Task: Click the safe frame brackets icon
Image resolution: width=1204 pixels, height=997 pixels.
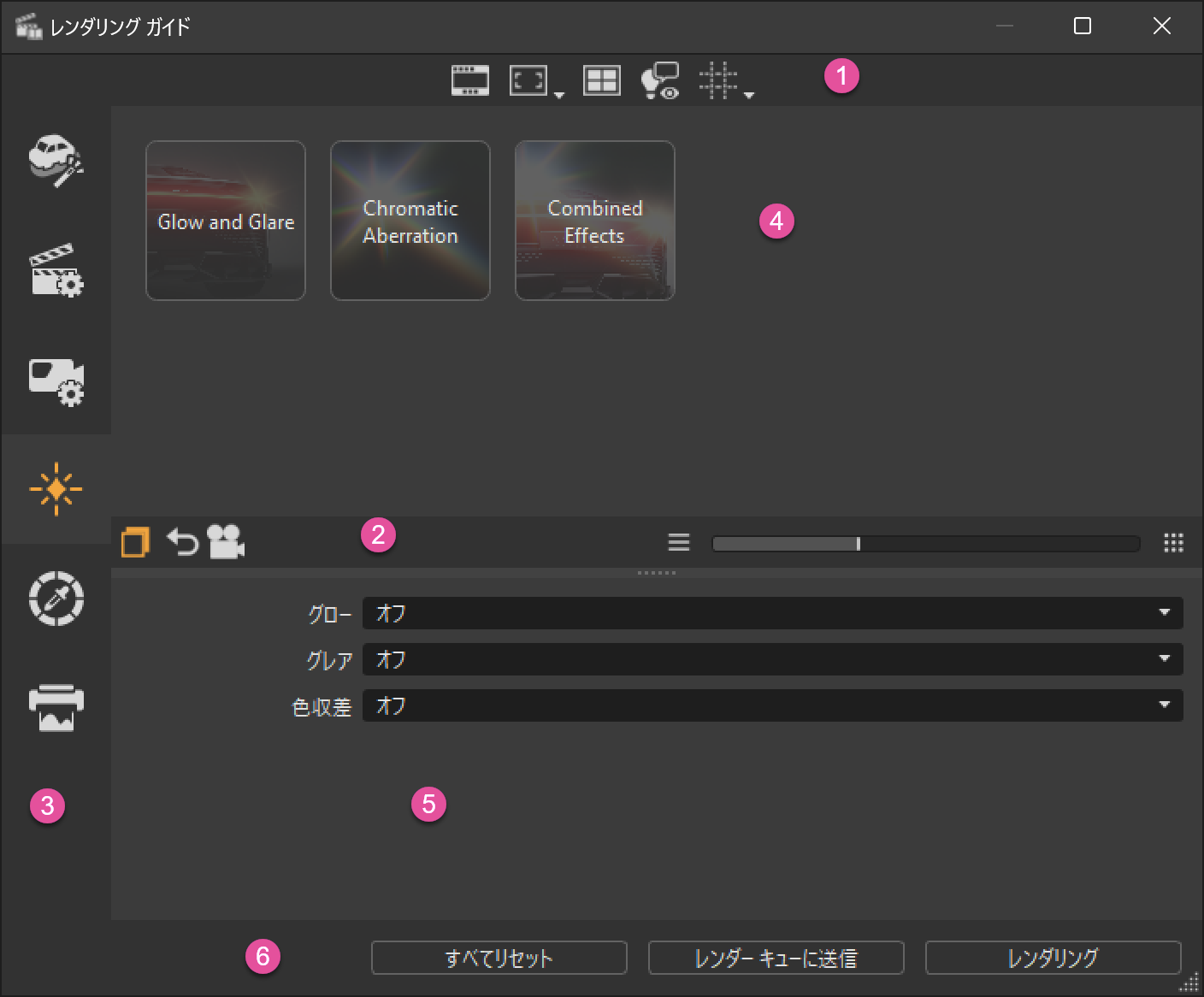Action: (x=528, y=80)
